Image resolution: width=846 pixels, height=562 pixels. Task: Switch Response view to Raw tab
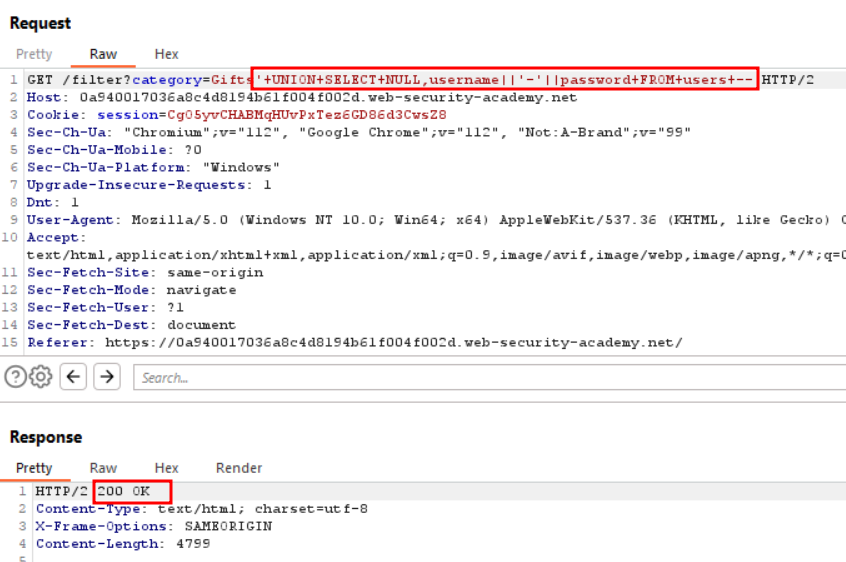click(103, 468)
